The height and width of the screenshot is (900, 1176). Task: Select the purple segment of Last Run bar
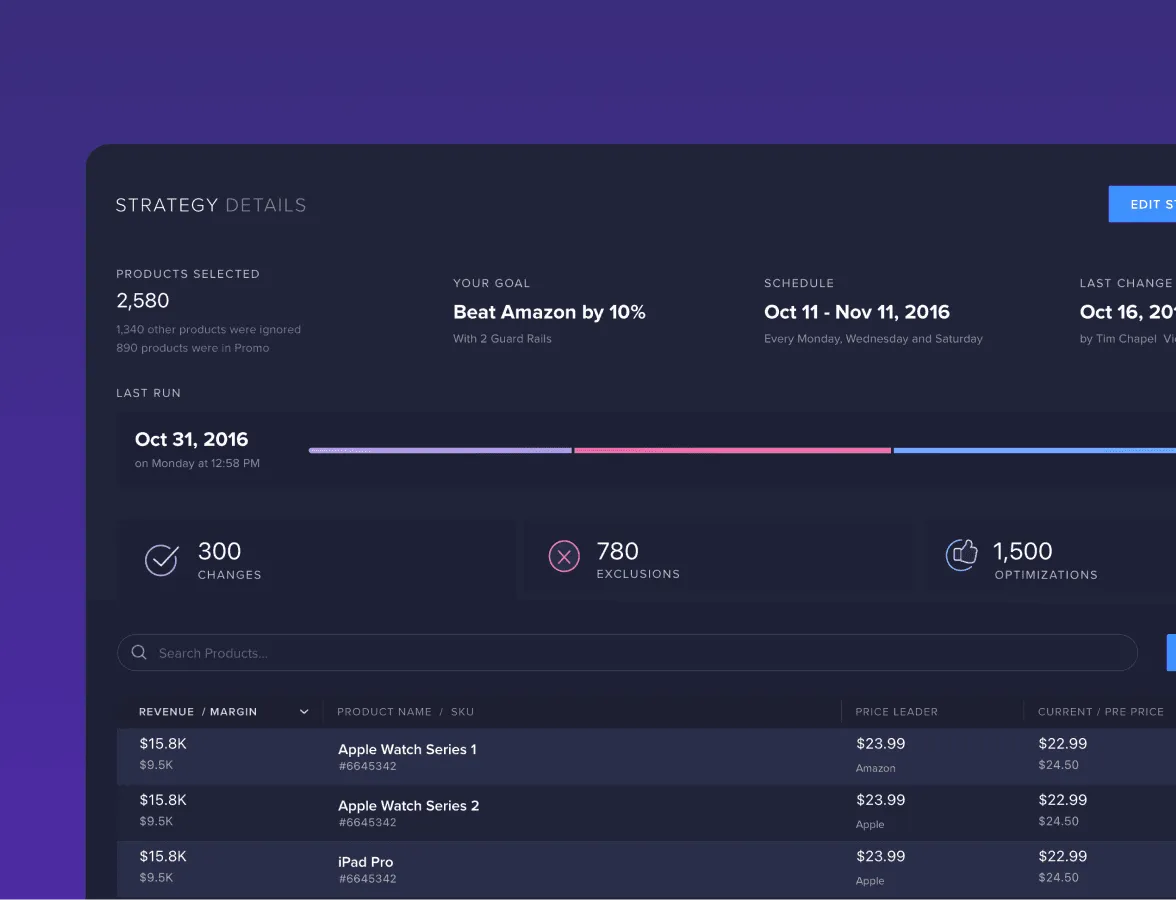coord(440,451)
